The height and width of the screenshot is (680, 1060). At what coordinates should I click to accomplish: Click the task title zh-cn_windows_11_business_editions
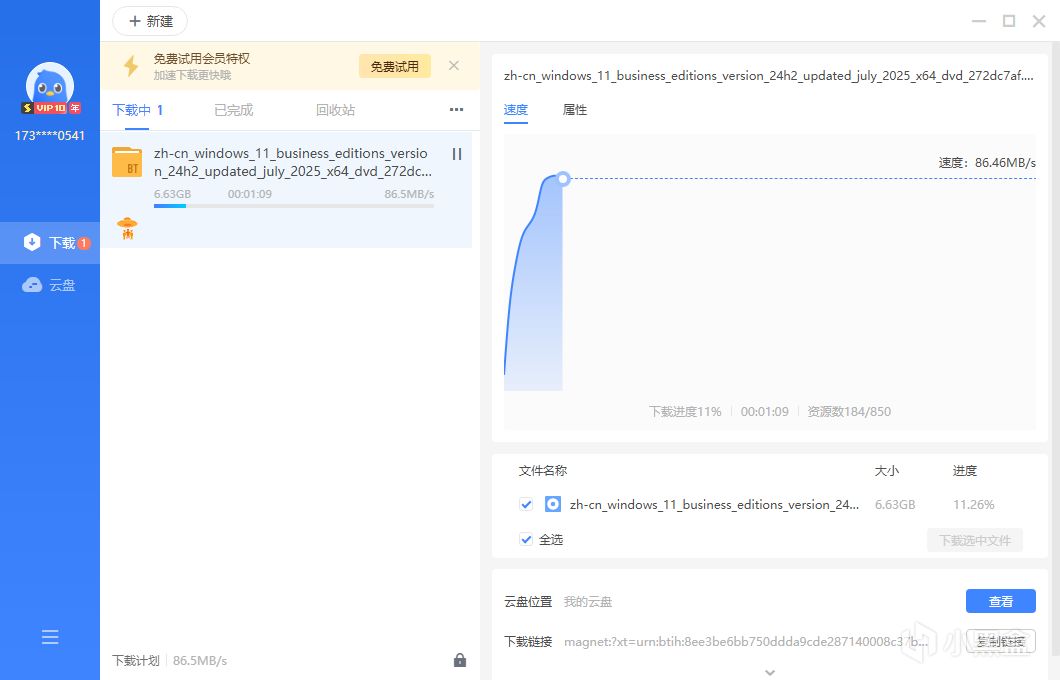coord(293,162)
